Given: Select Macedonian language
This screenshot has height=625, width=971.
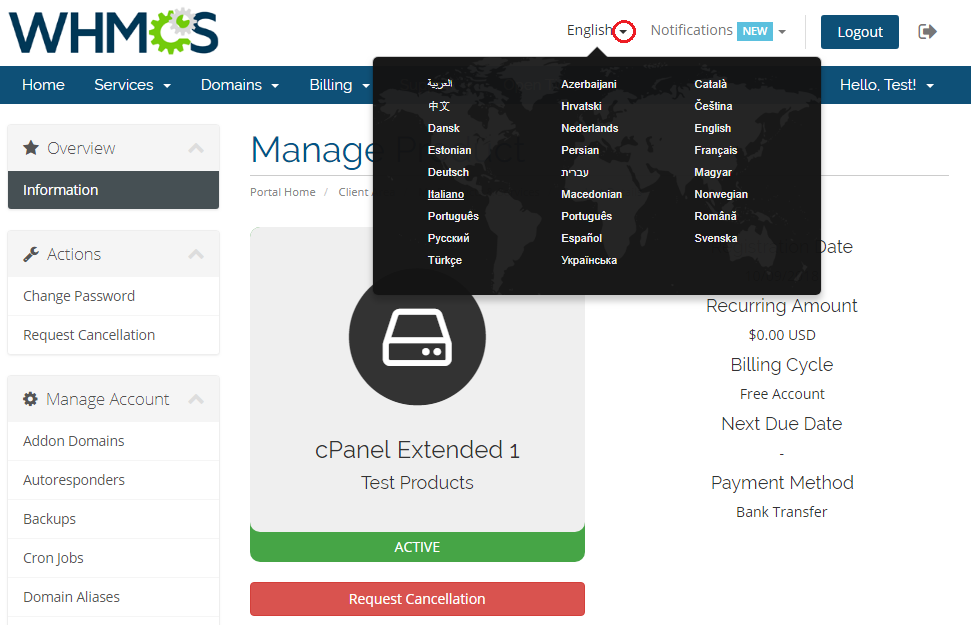Looking at the screenshot, I should click(591, 194).
